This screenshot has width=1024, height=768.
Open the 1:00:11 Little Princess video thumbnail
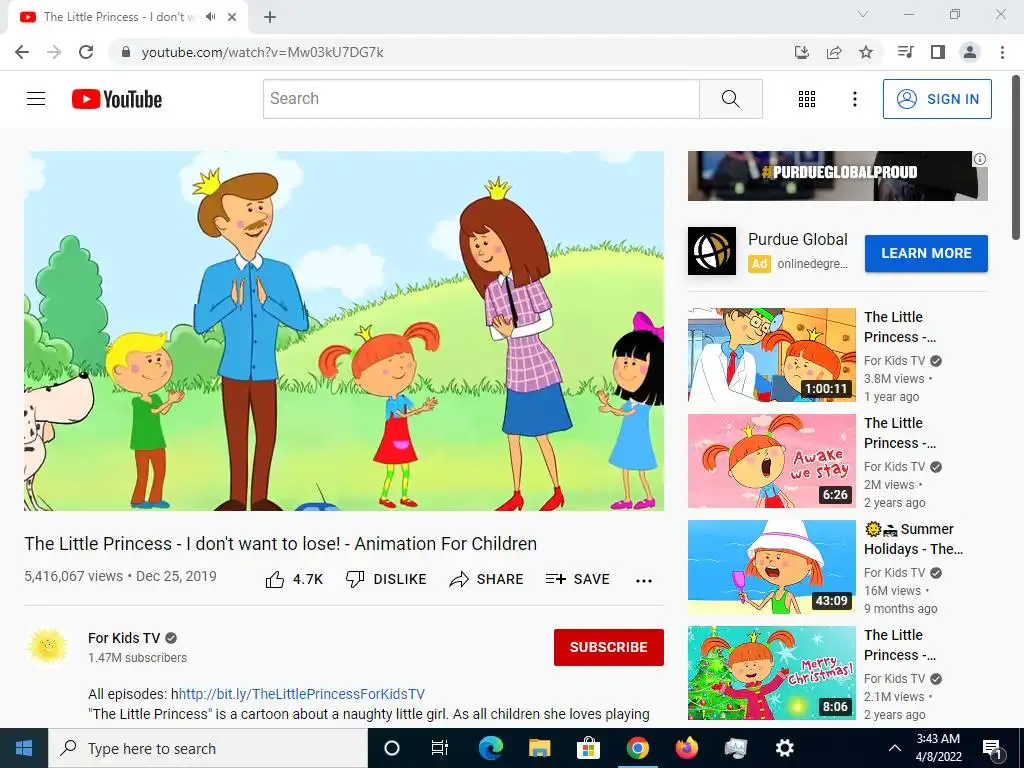point(771,355)
